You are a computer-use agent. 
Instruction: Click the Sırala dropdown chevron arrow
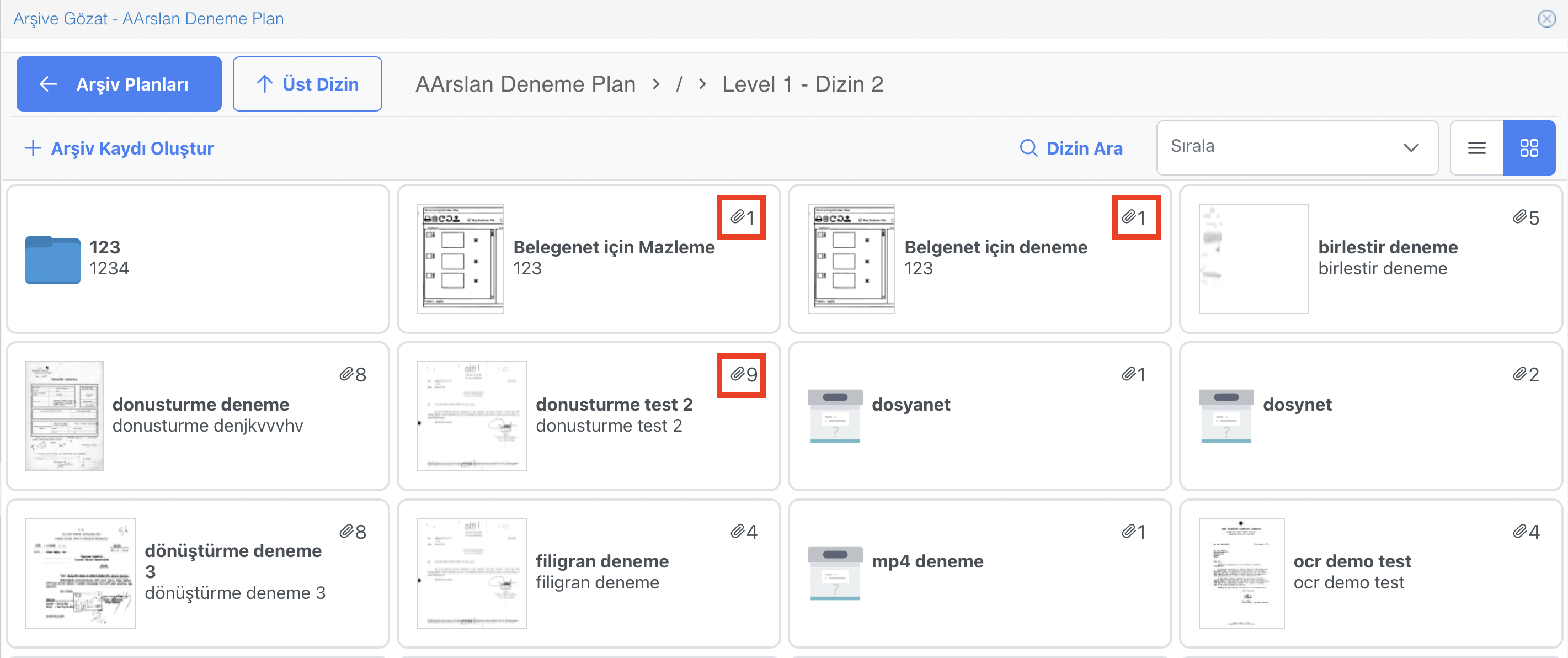click(1411, 148)
